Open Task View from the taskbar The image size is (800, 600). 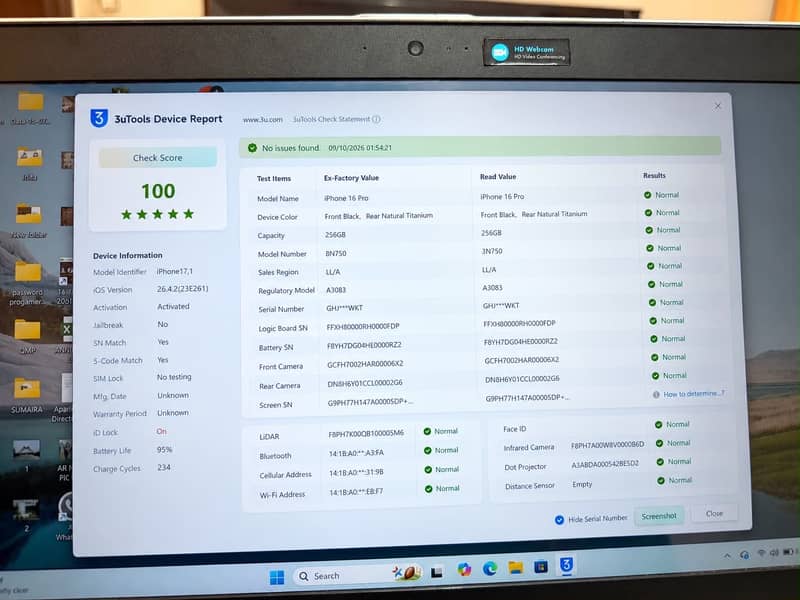pyautogui.click(x=437, y=572)
